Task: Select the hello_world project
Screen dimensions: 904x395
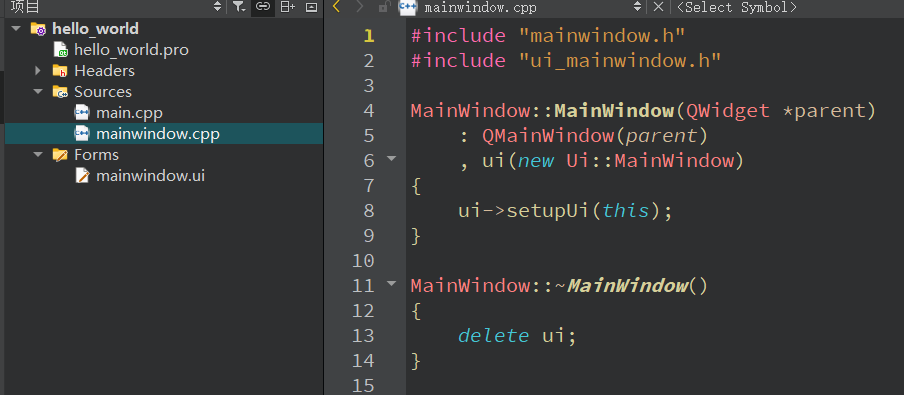Action: [96, 28]
